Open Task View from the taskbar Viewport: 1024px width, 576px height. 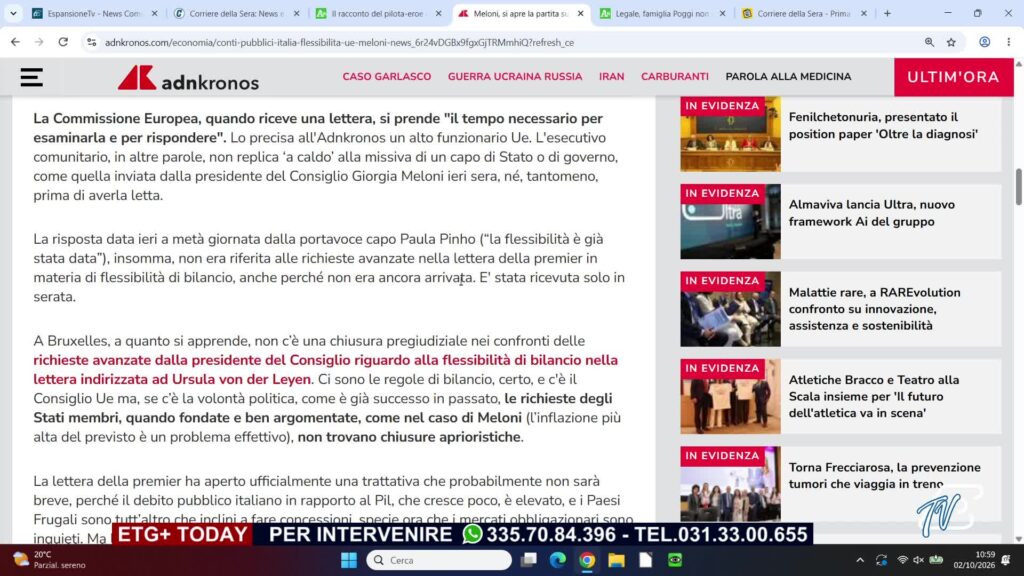(x=528, y=560)
